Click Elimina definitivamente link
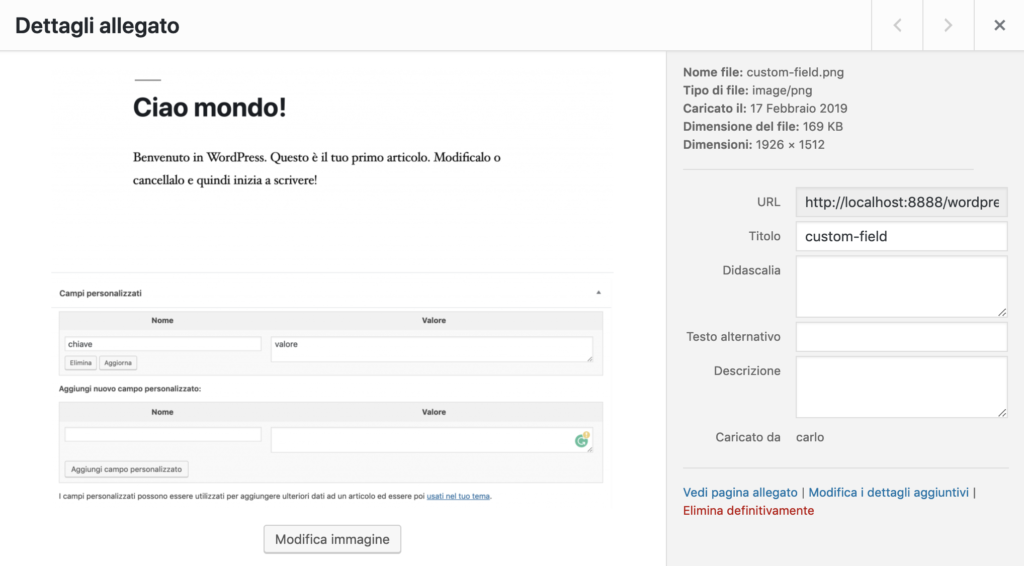 [x=748, y=511]
